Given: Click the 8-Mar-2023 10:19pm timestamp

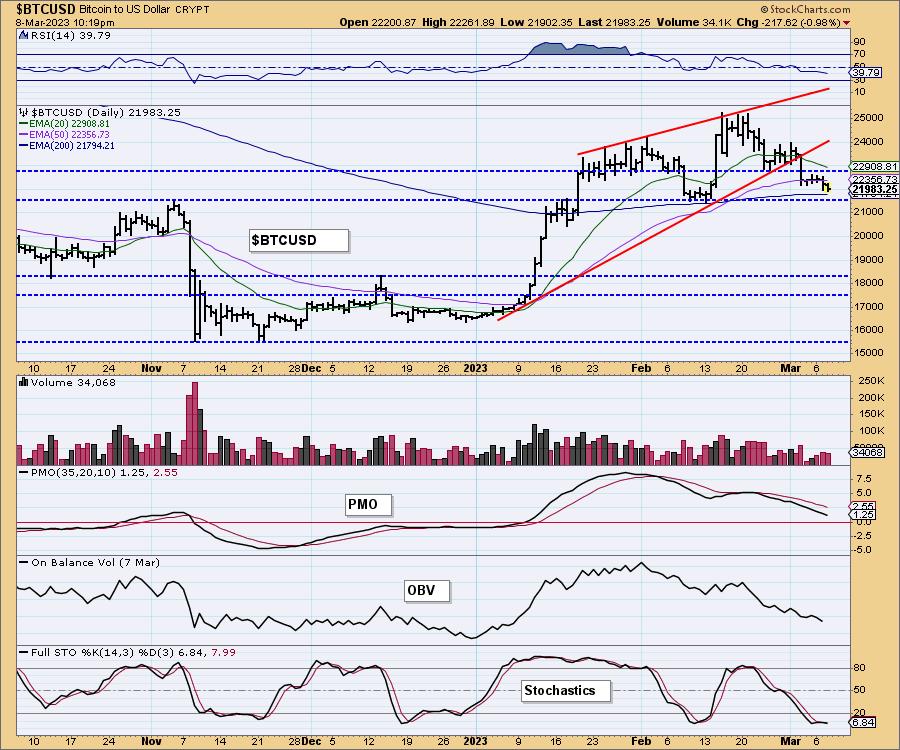Looking at the screenshot, I should [x=65, y=23].
